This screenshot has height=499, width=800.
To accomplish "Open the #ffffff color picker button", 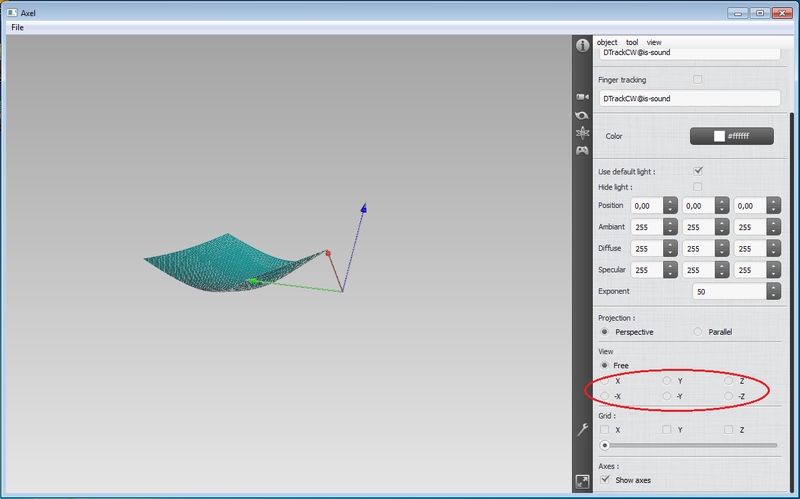I will coord(731,136).
